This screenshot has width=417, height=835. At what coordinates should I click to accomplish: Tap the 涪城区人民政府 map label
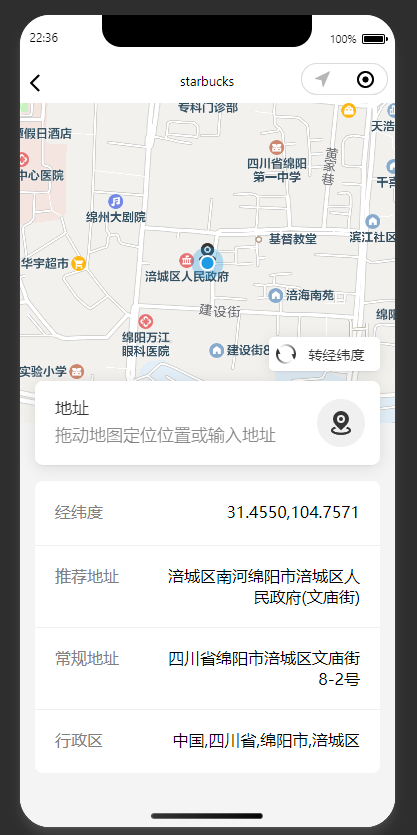(x=187, y=277)
